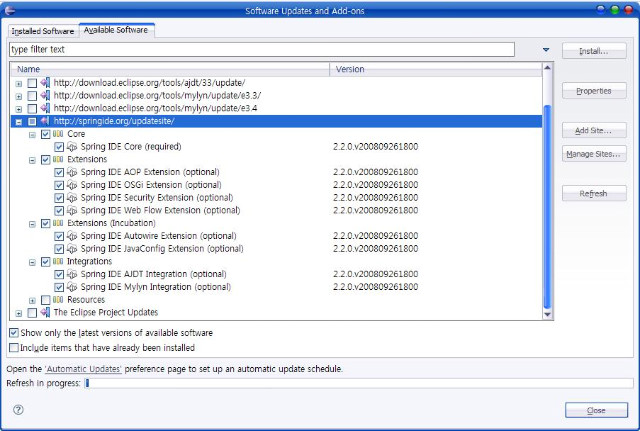The image size is (640, 431).
Task: Click the ajdt/33/update site icon
Action: [45, 83]
